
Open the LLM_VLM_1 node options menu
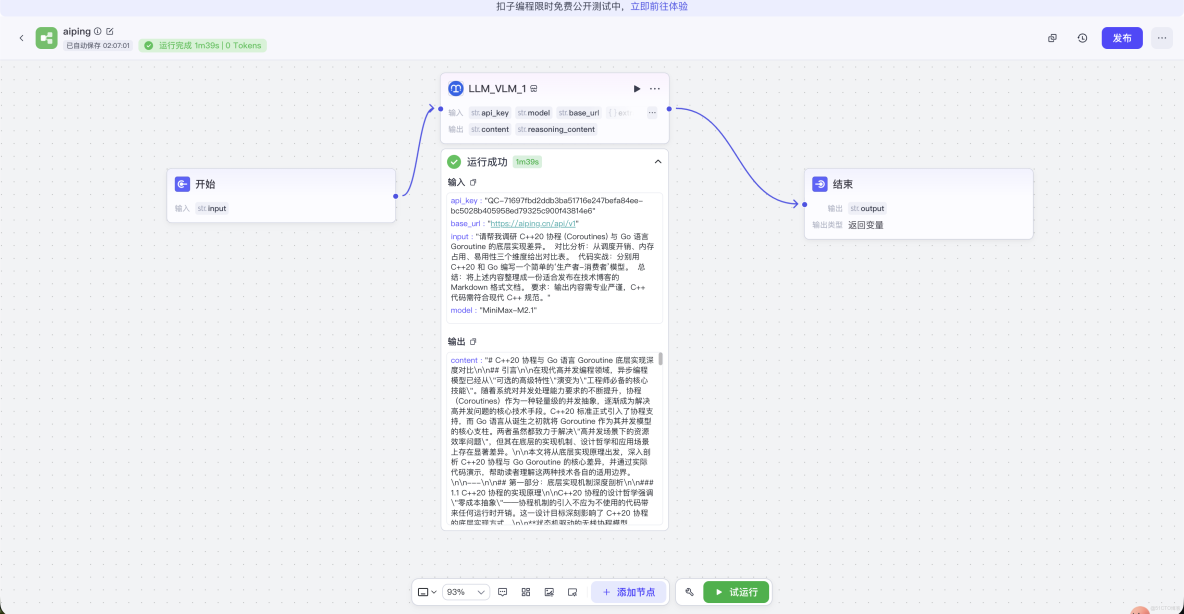click(655, 88)
